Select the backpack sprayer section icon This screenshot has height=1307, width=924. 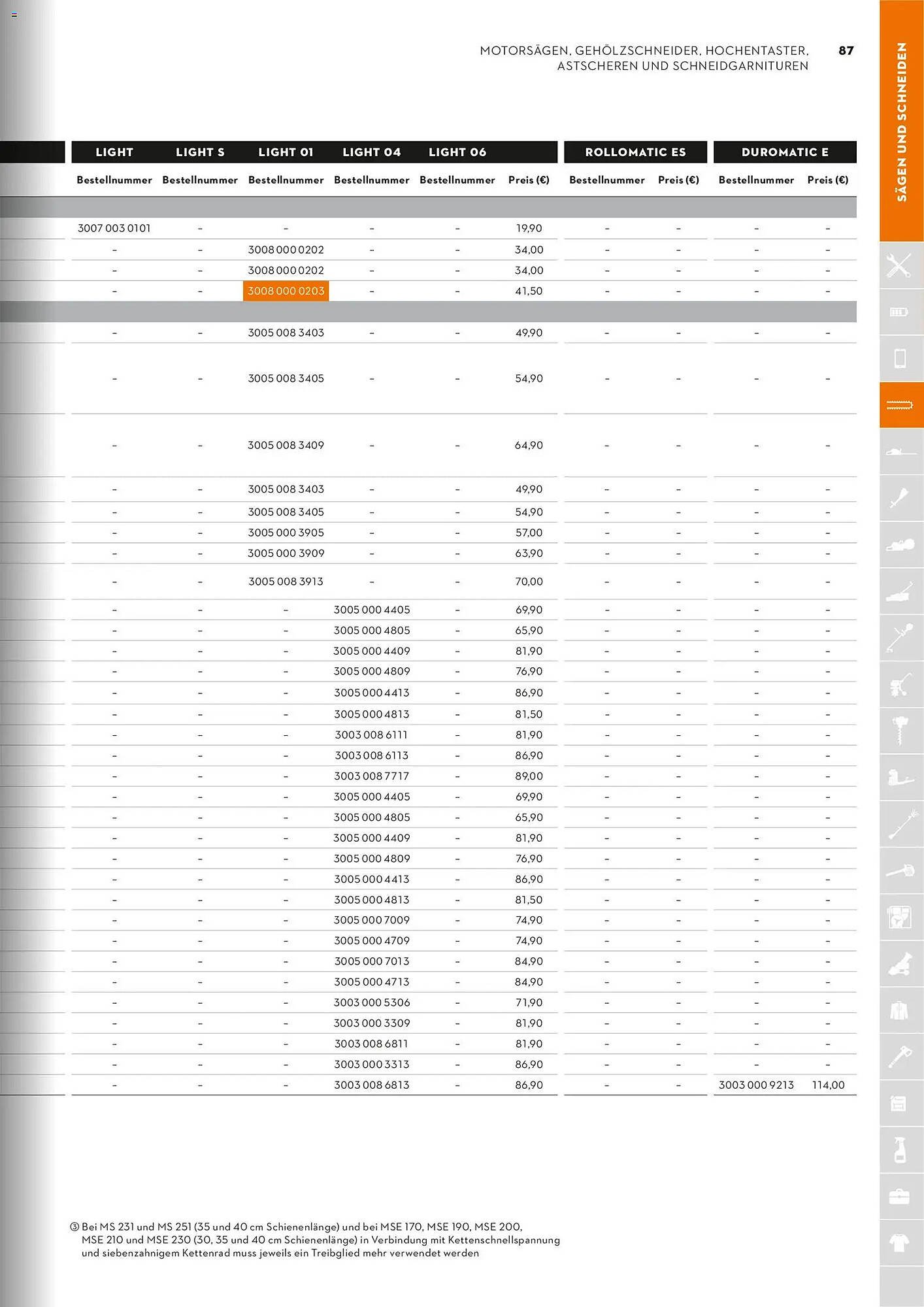pyautogui.click(x=901, y=778)
